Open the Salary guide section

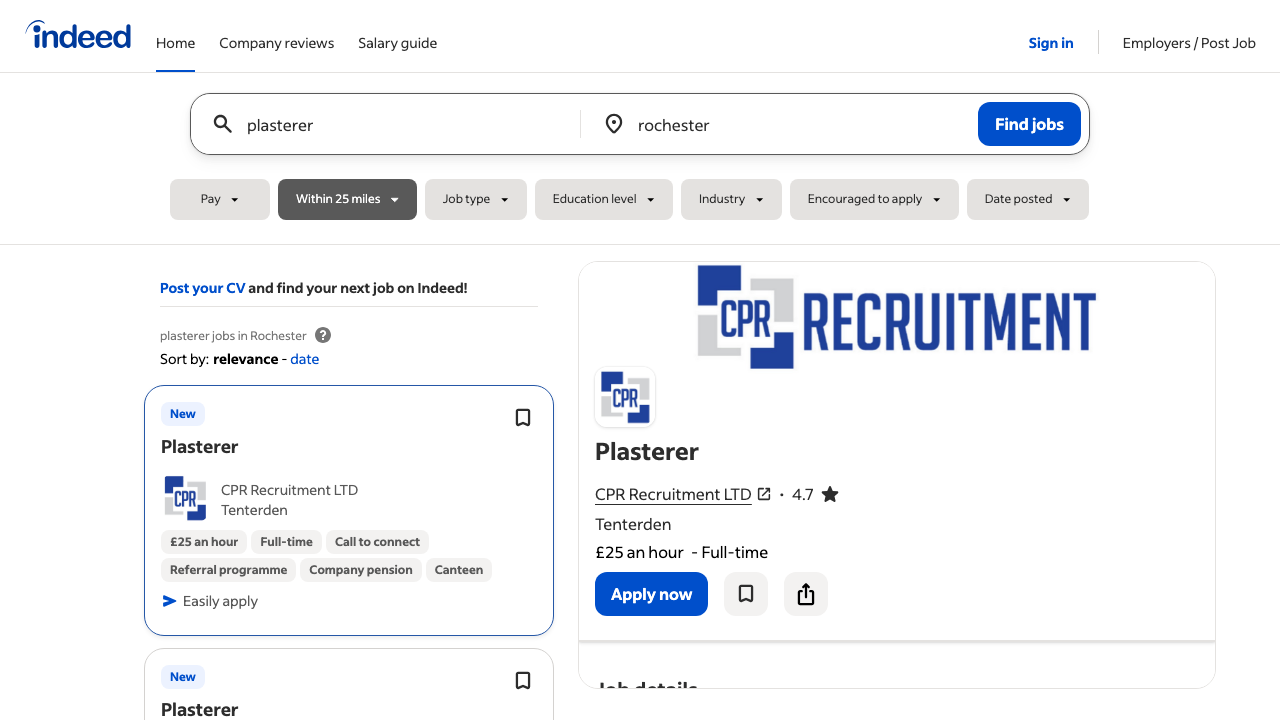pyautogui.click(x=397, y=43)
